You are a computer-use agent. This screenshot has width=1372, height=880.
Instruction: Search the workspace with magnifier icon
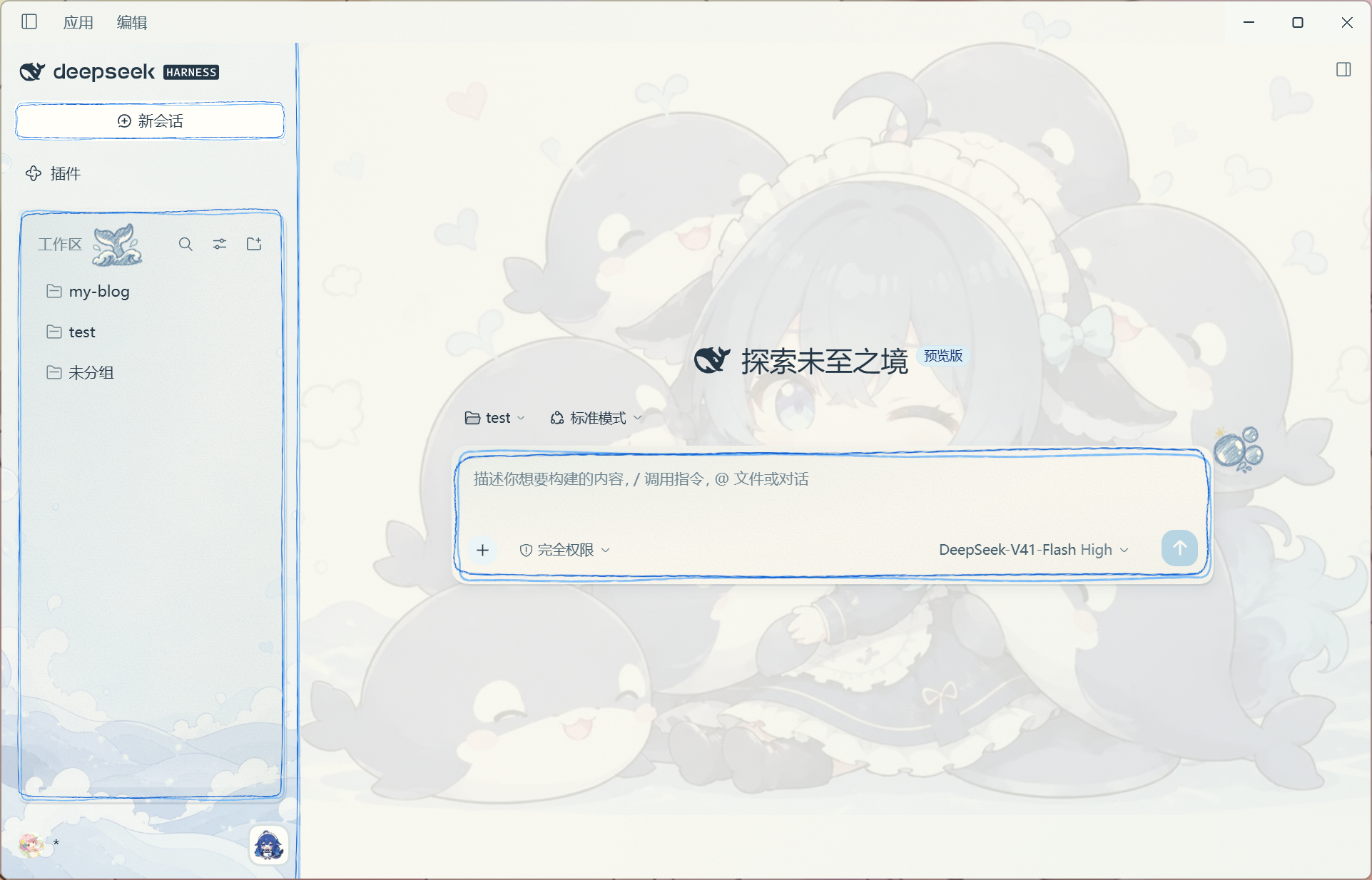point(186,244)
